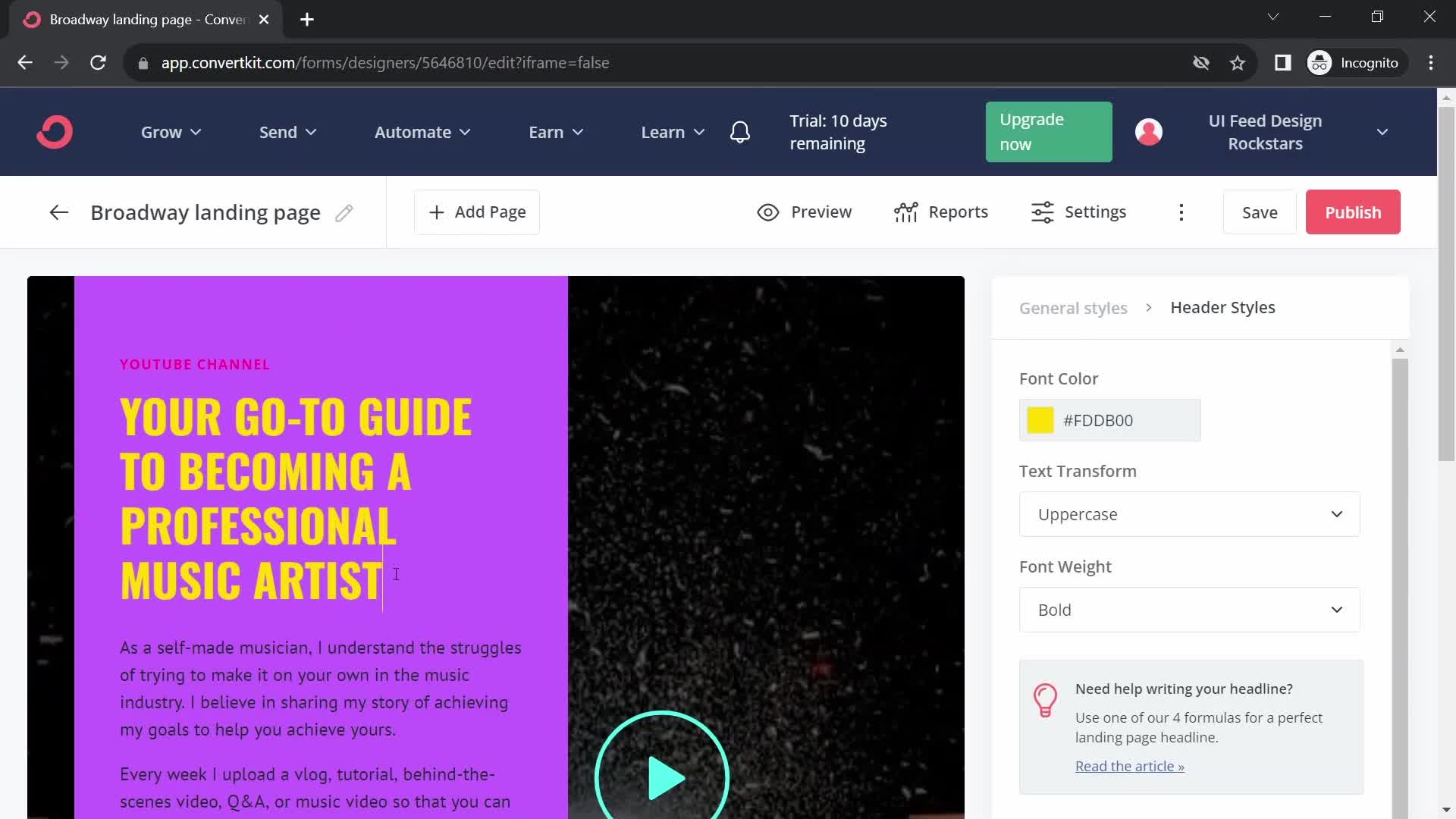Click the Publish button
Image resolution: width=1456 pixels, height=819 pixels.
pos(1353,212)
